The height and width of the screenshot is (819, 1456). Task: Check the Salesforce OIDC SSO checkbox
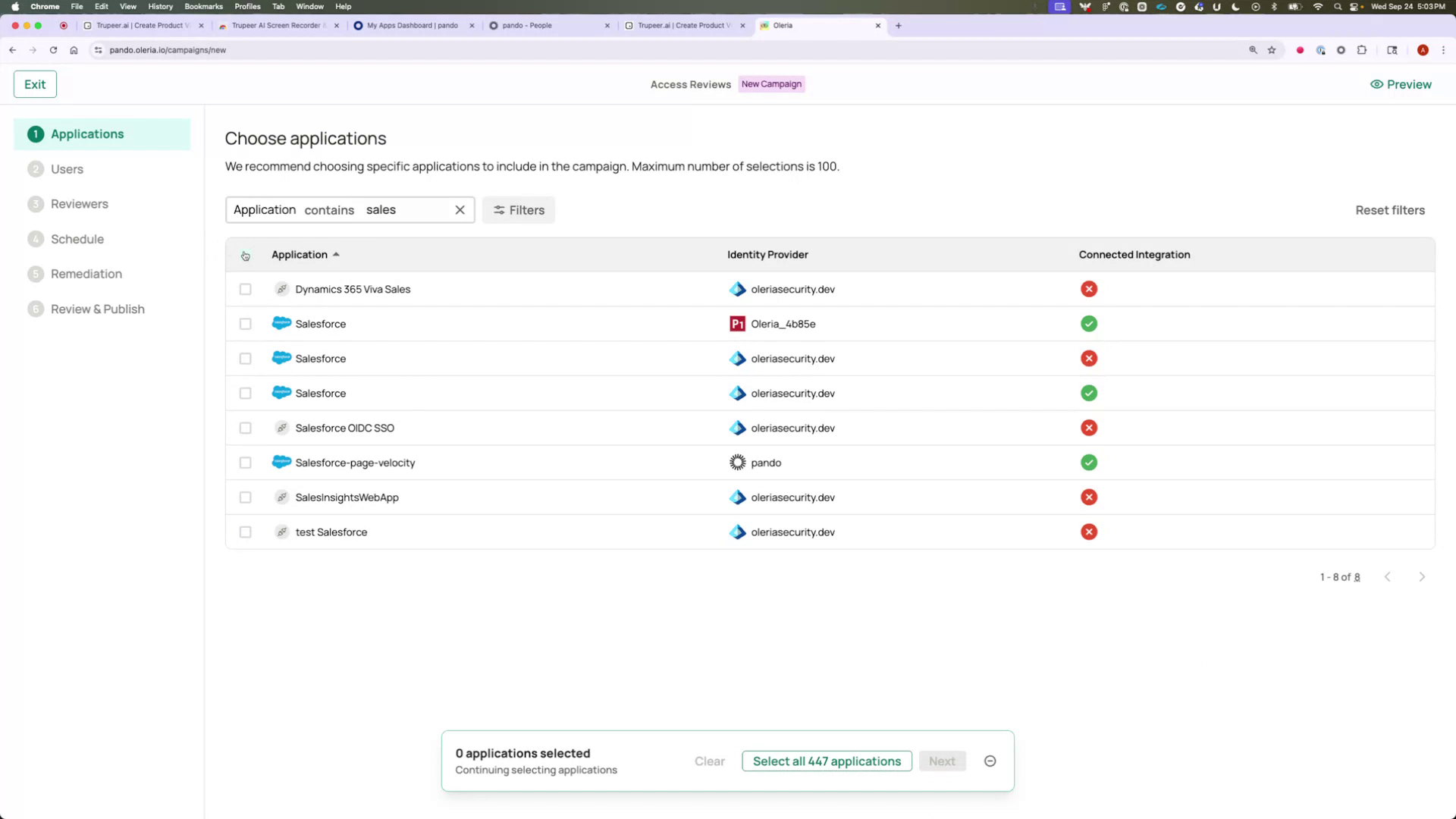click(245, 428)
